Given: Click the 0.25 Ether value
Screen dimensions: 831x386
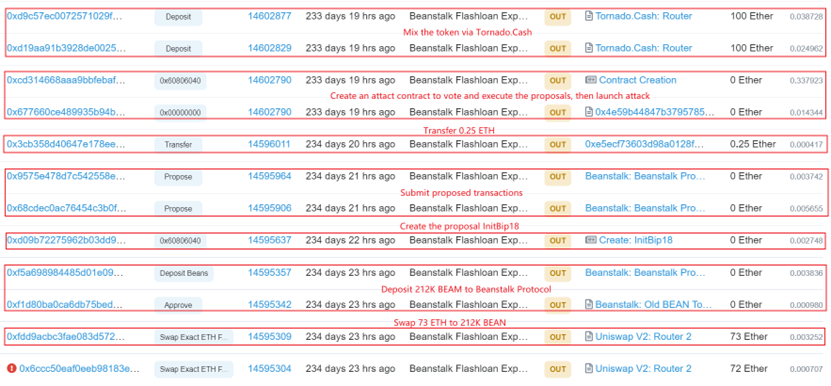Looking at the screenshot, I should tap(753, 144).
